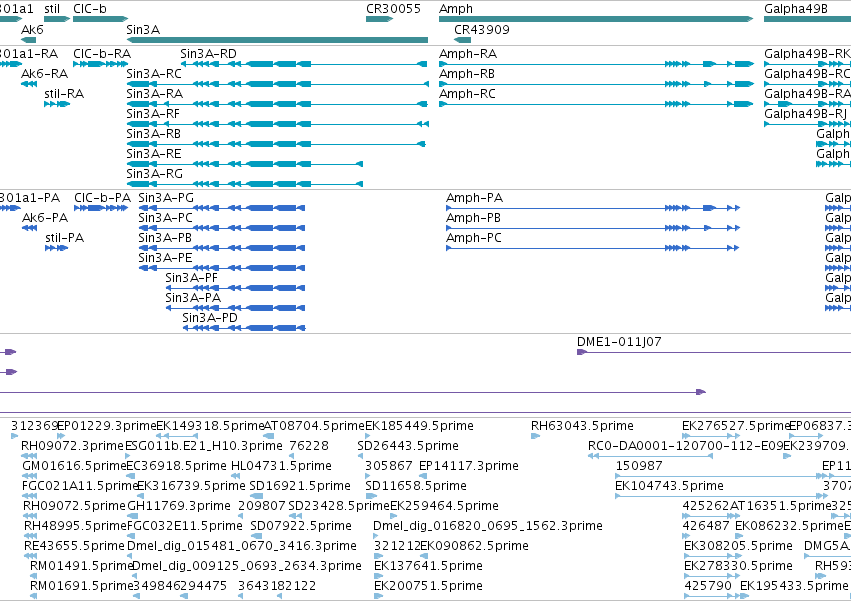This screenshot has width=851, height=601.
Task: Click the Sin3A-RC transcript label
Action: click(x=154, y=74)
